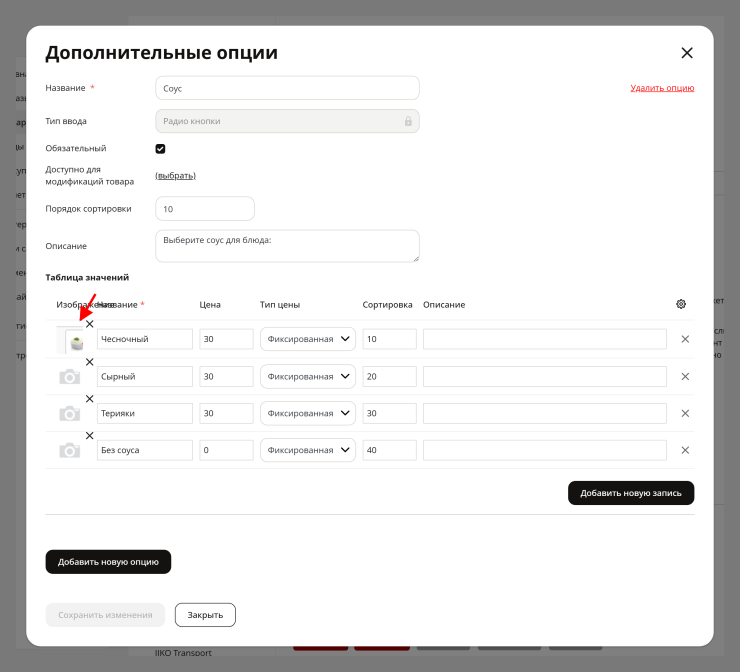
Task: Remove image of Без соуса row
Action: pyautogui.click(x=89, y=436)
